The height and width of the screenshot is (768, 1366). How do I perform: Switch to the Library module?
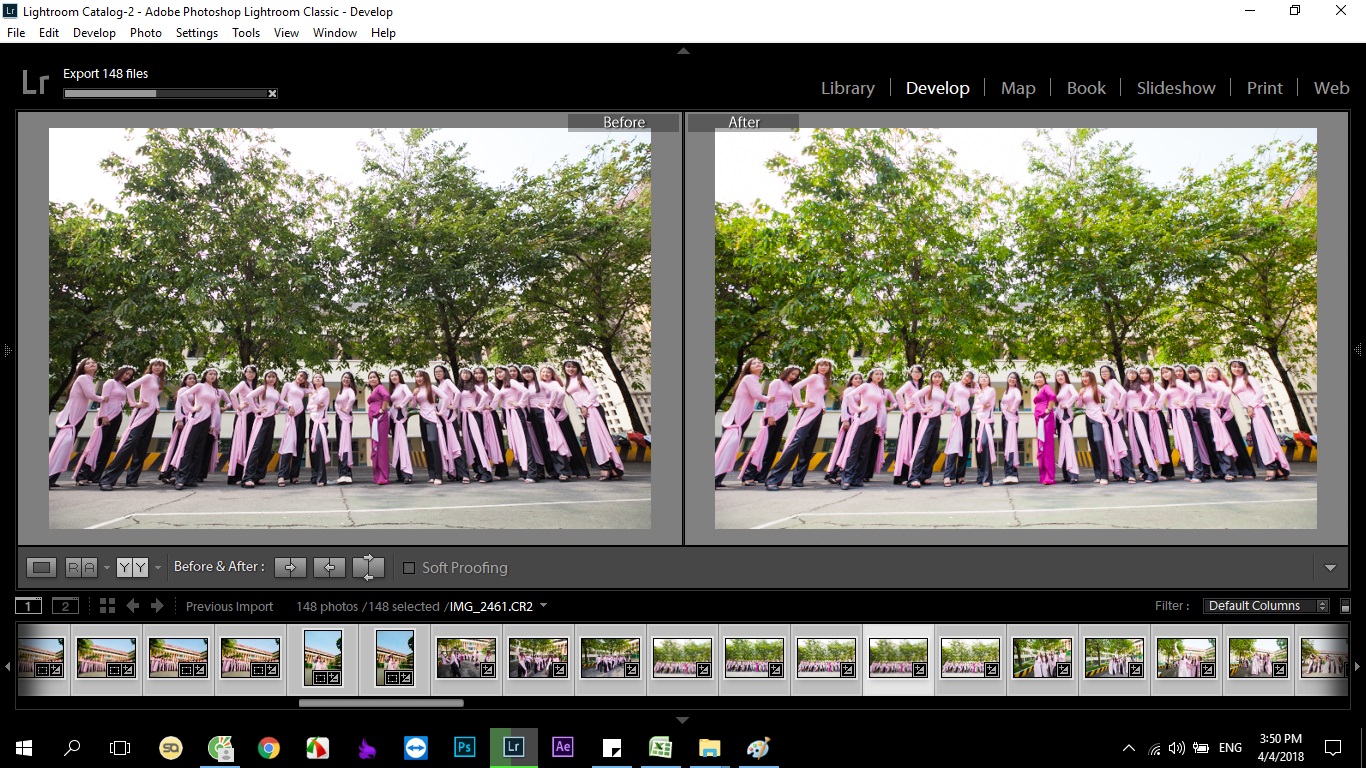click(x=848, y=88)
